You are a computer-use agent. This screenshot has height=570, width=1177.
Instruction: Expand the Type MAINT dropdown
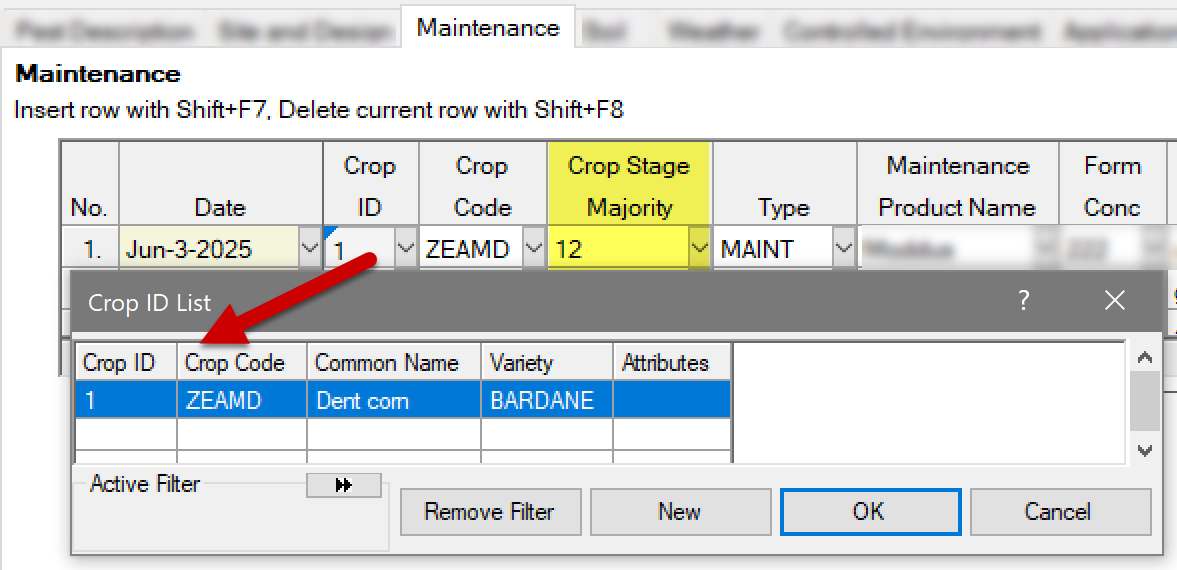click(x=844, y=249)
